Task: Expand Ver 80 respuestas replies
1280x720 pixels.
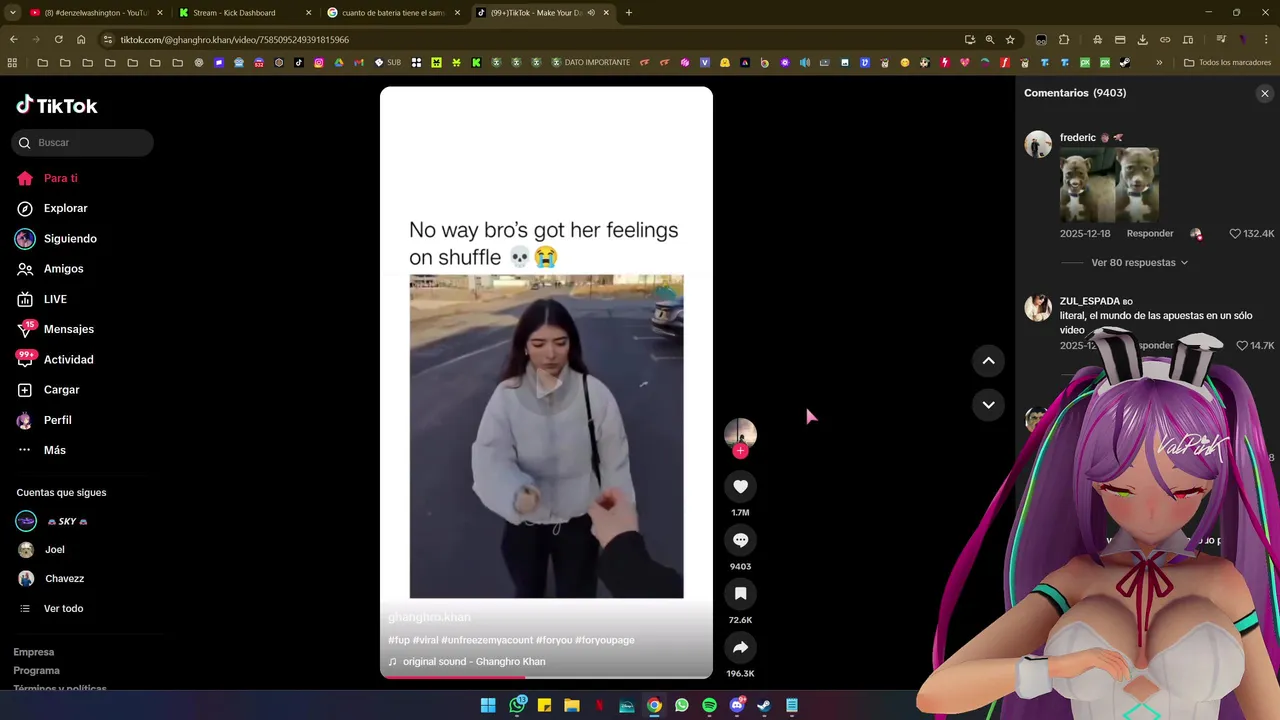Action: [x=1139, y=263]
